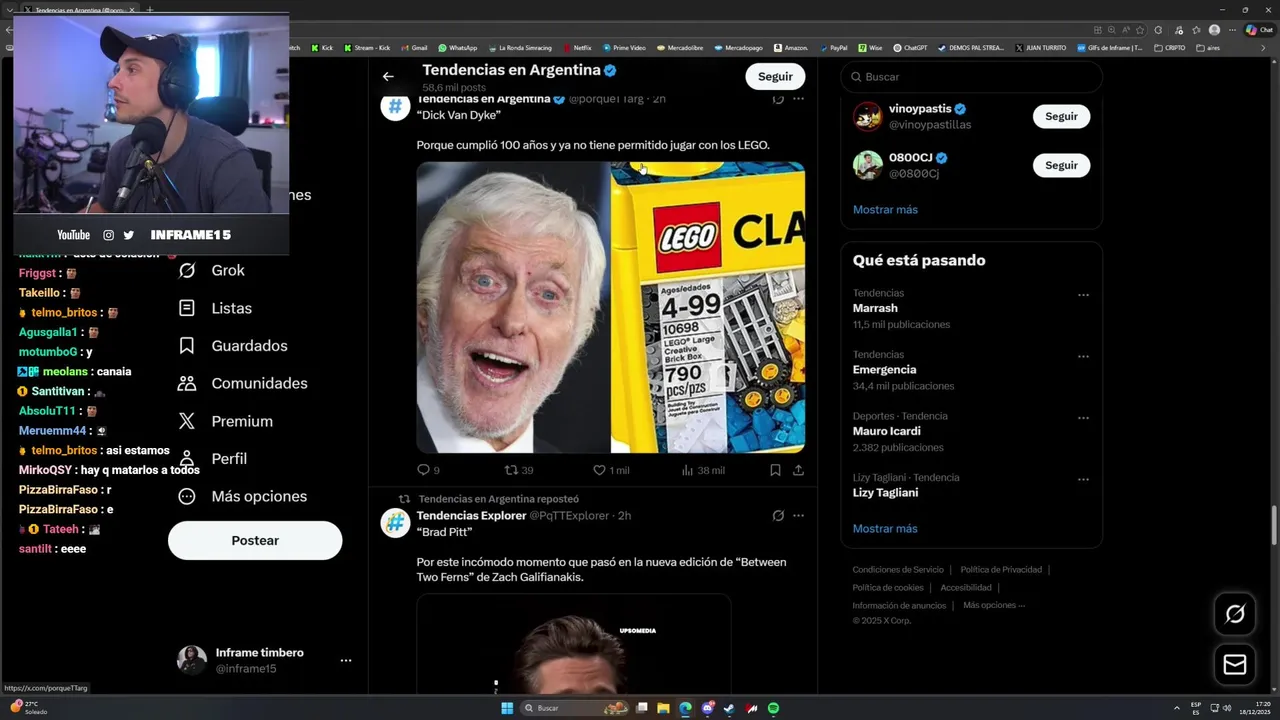Go to Comunidades in the sidebar
Screen dimensions: 1280x720
pos(242,383)
